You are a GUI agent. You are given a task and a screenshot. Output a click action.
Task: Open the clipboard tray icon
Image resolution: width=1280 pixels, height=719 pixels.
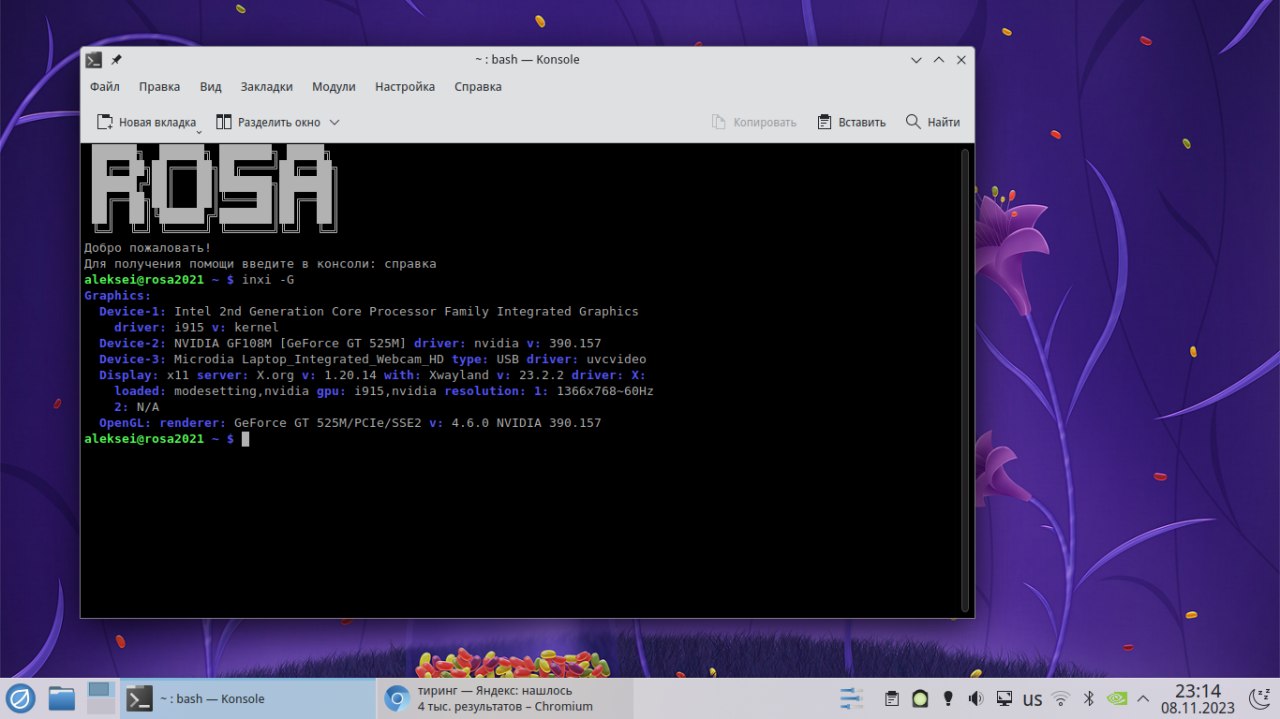(893, 698)
